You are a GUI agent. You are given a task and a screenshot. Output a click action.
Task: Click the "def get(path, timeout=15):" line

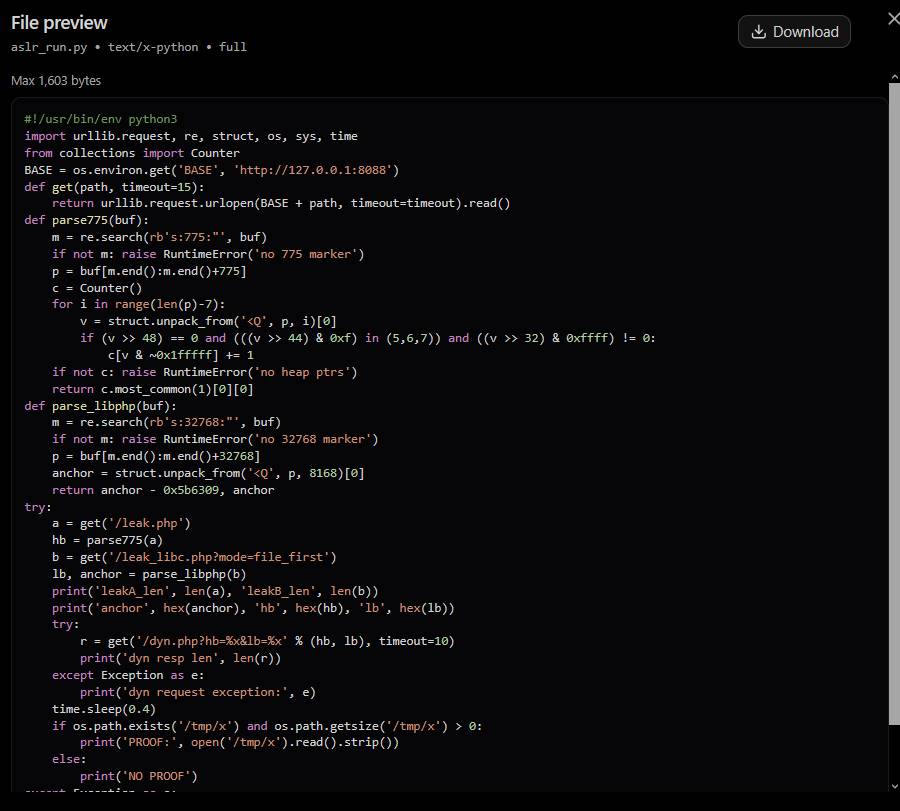[114, 187]
